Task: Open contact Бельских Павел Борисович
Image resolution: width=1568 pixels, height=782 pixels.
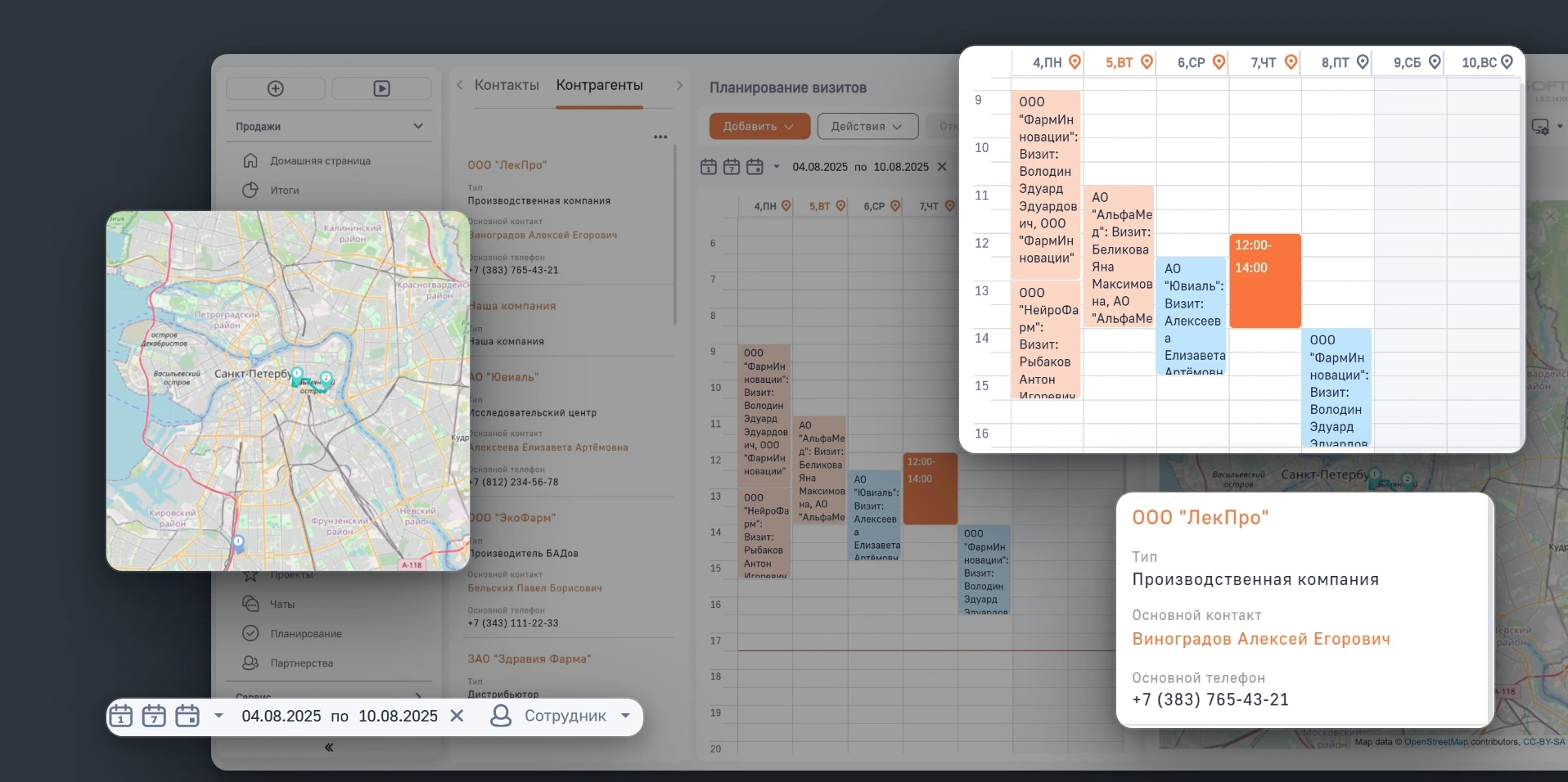Action: pyautogui.click(x=535, y=588)
